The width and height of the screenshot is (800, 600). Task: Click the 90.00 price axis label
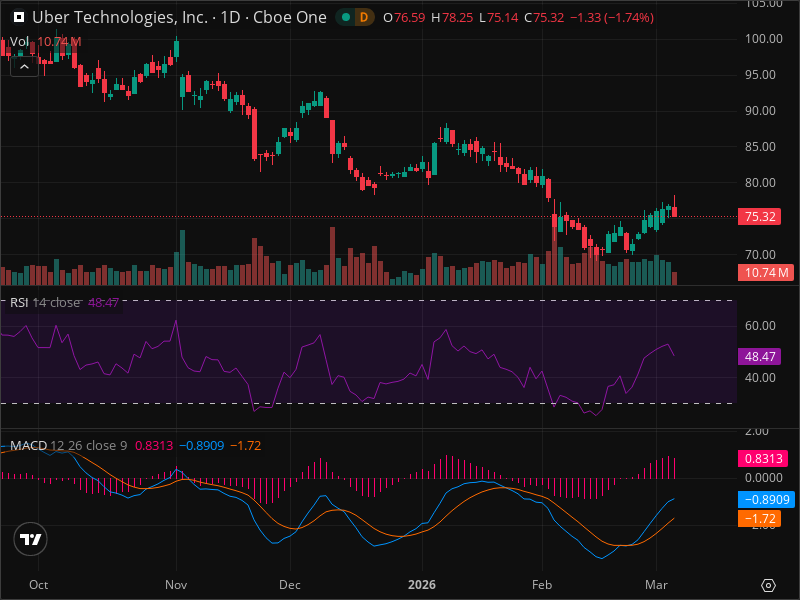[x=760, y=111]
